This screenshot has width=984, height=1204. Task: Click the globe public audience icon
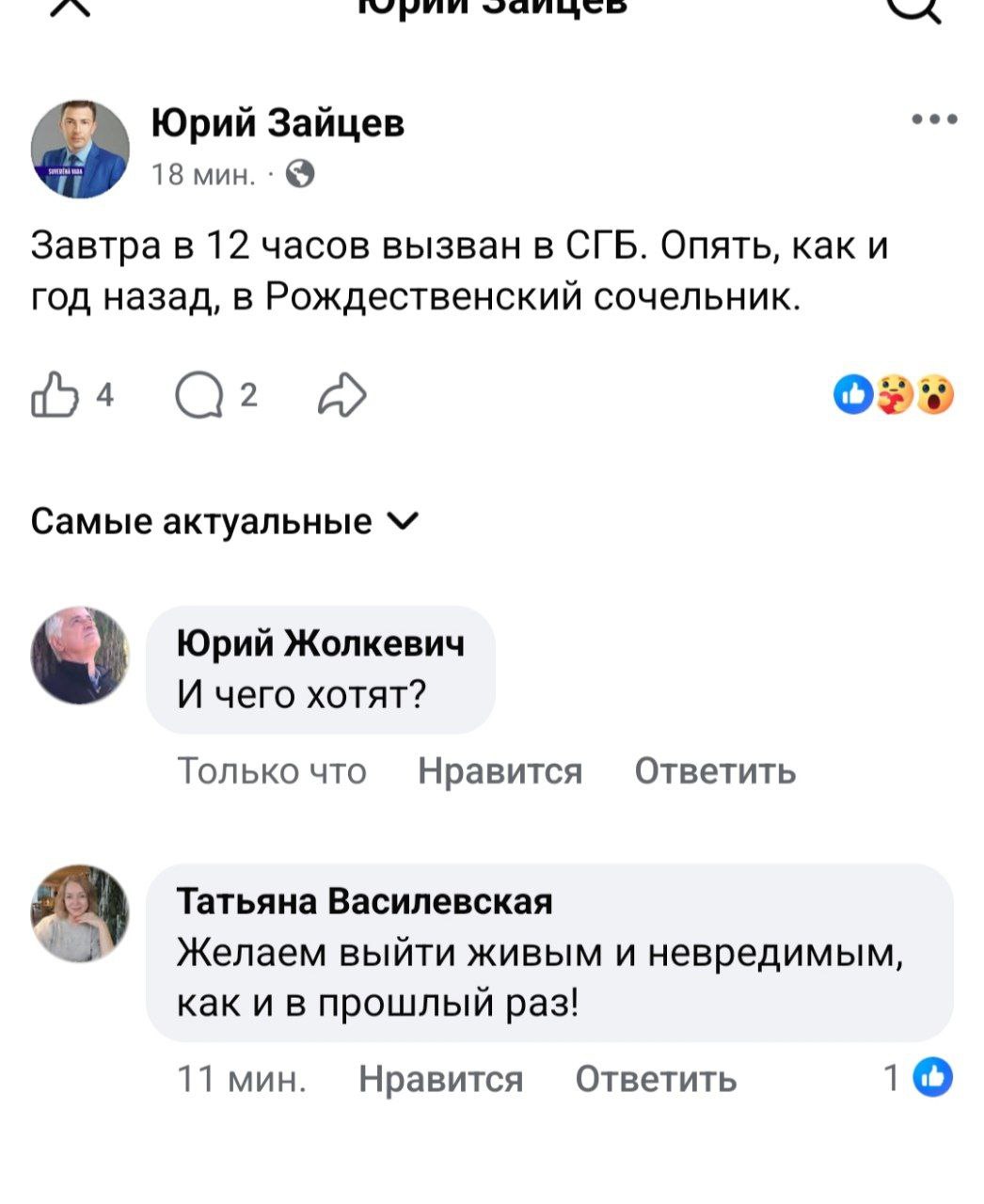click(x=299, y=174)
